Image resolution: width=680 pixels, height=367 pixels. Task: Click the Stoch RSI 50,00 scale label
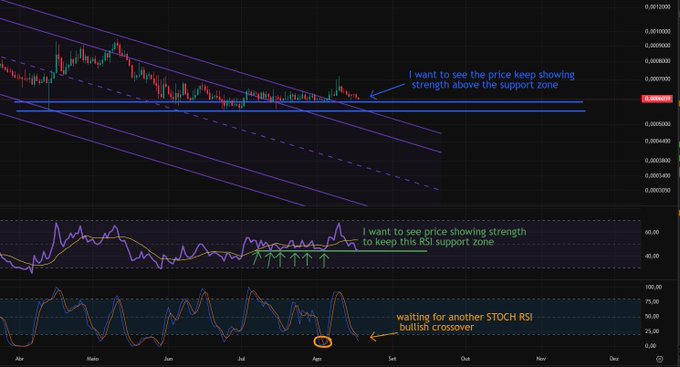tap(652, 316)
